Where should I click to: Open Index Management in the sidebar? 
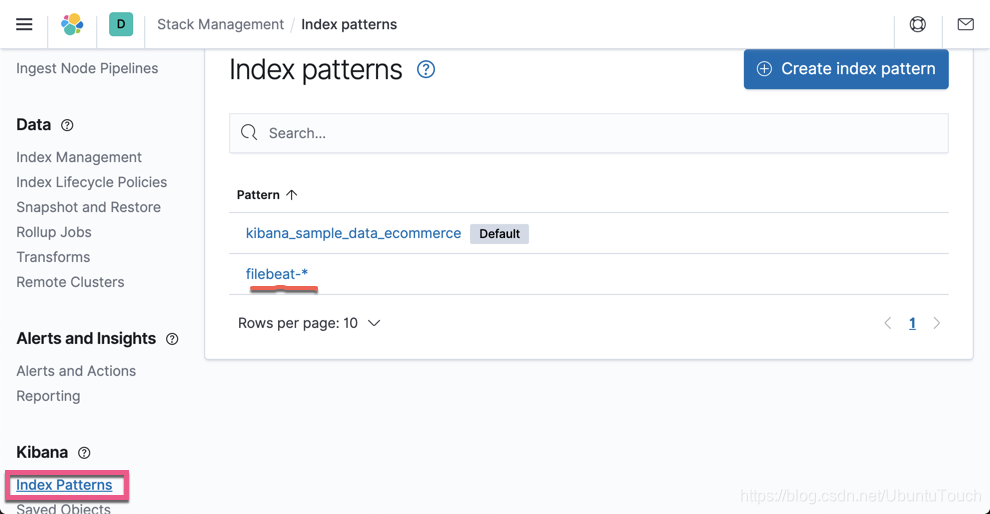(79, 157)
